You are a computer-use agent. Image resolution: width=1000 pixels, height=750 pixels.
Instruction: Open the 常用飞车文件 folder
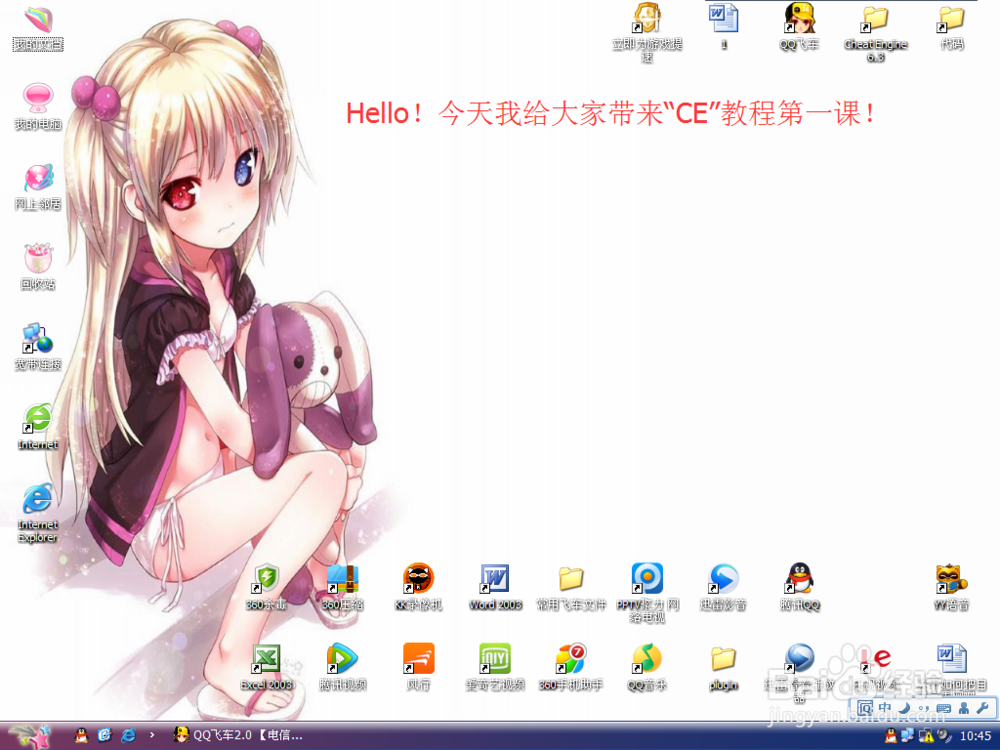coord(571,587)
